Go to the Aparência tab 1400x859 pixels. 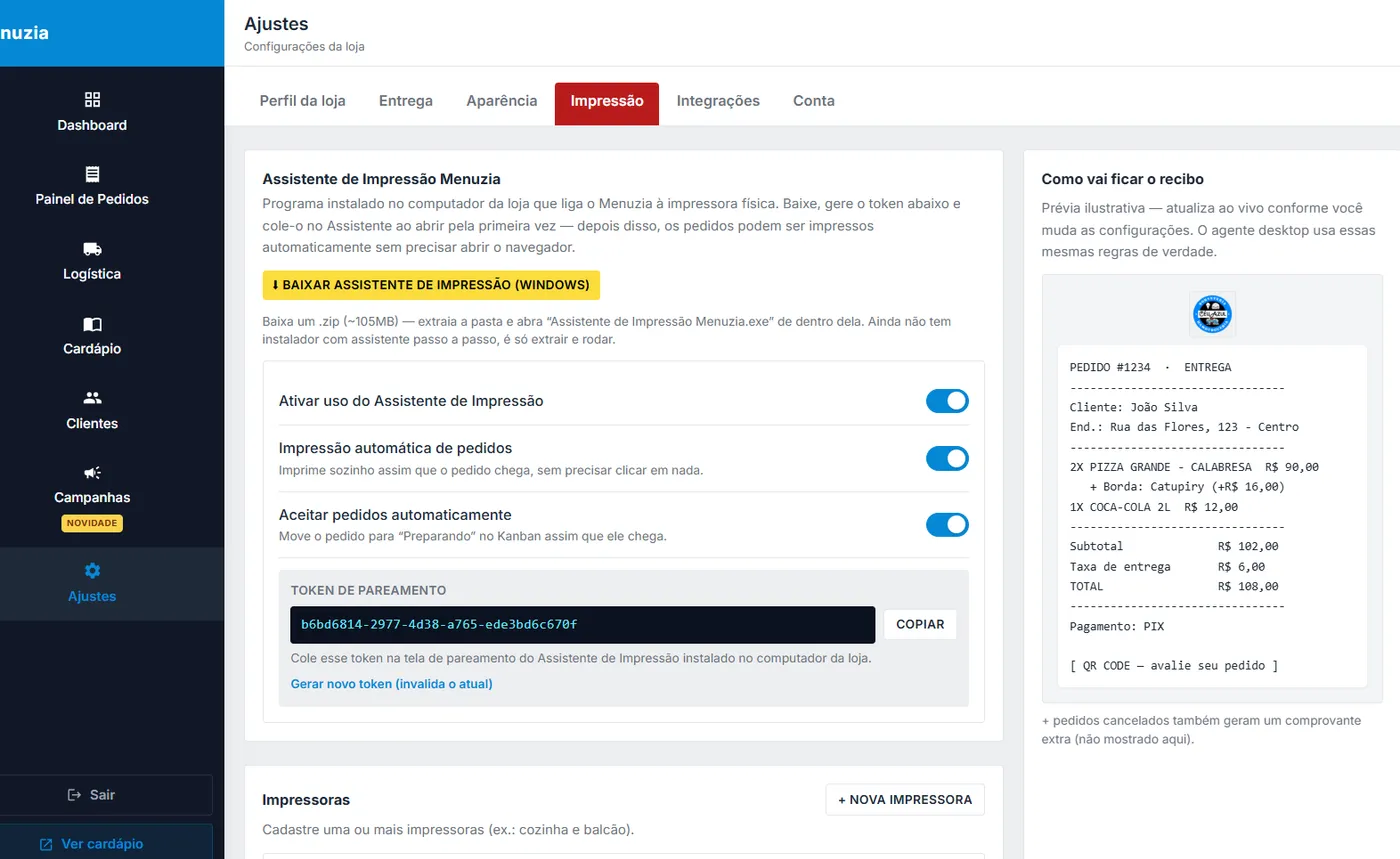(x=502, y=101)
